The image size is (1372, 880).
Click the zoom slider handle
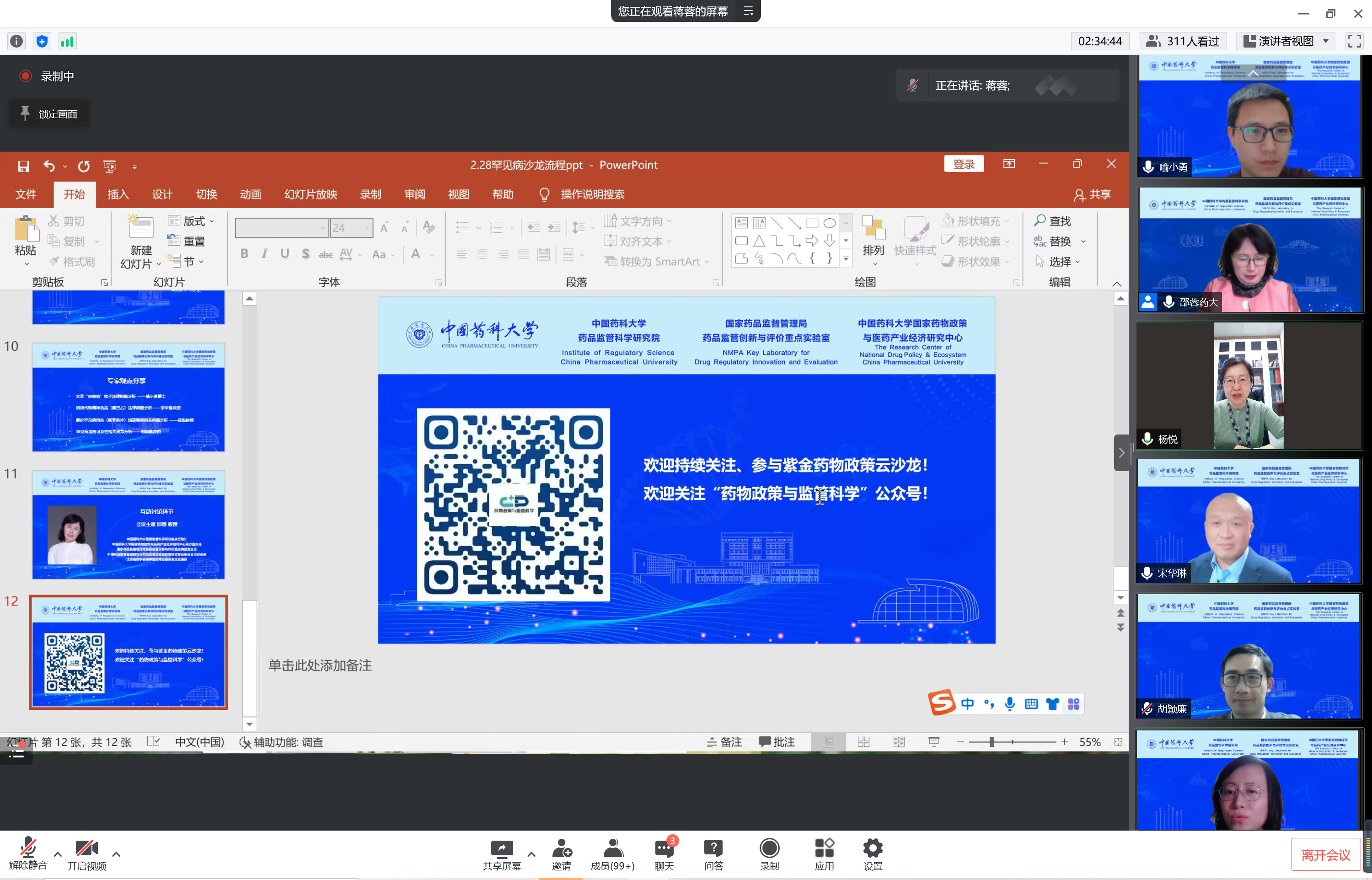[x=992, y=742]
